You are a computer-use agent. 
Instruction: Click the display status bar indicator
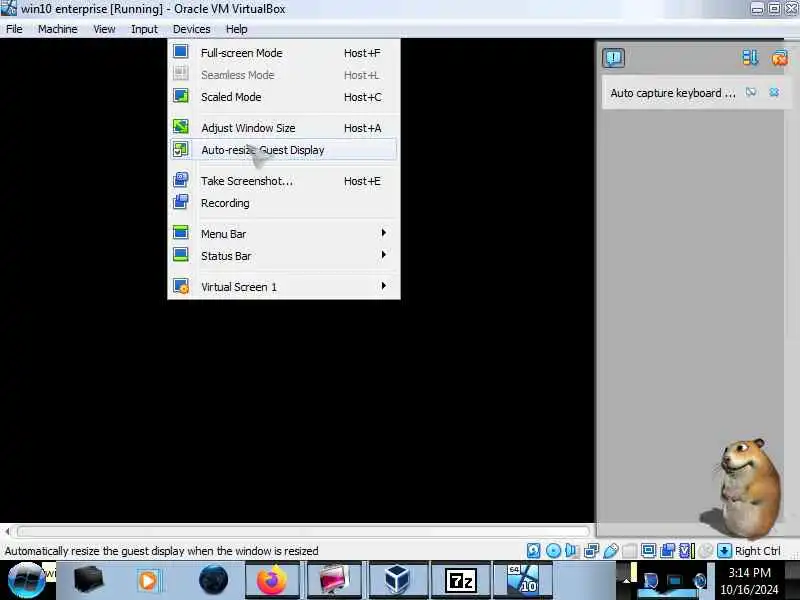[648, 551]
